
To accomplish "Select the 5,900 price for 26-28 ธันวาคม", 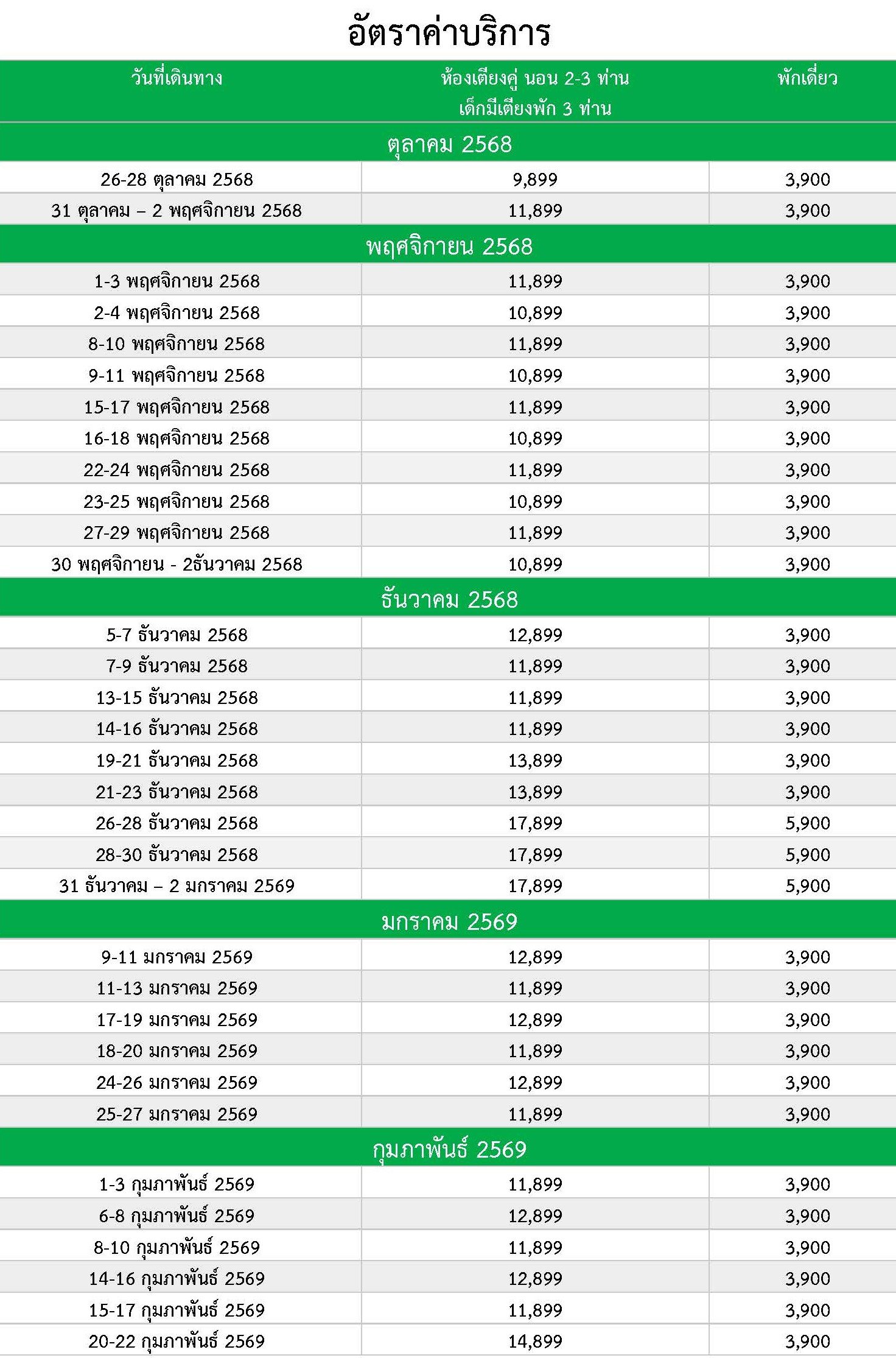I will (807, 823).
